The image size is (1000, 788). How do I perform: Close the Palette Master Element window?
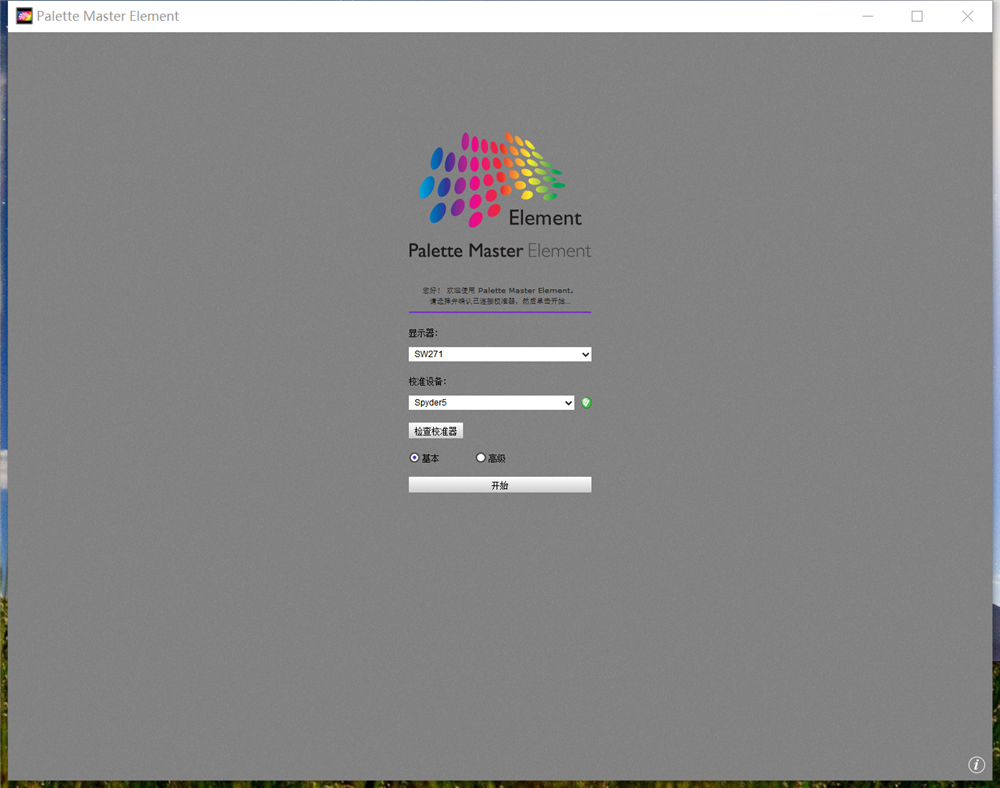(967, 16)
